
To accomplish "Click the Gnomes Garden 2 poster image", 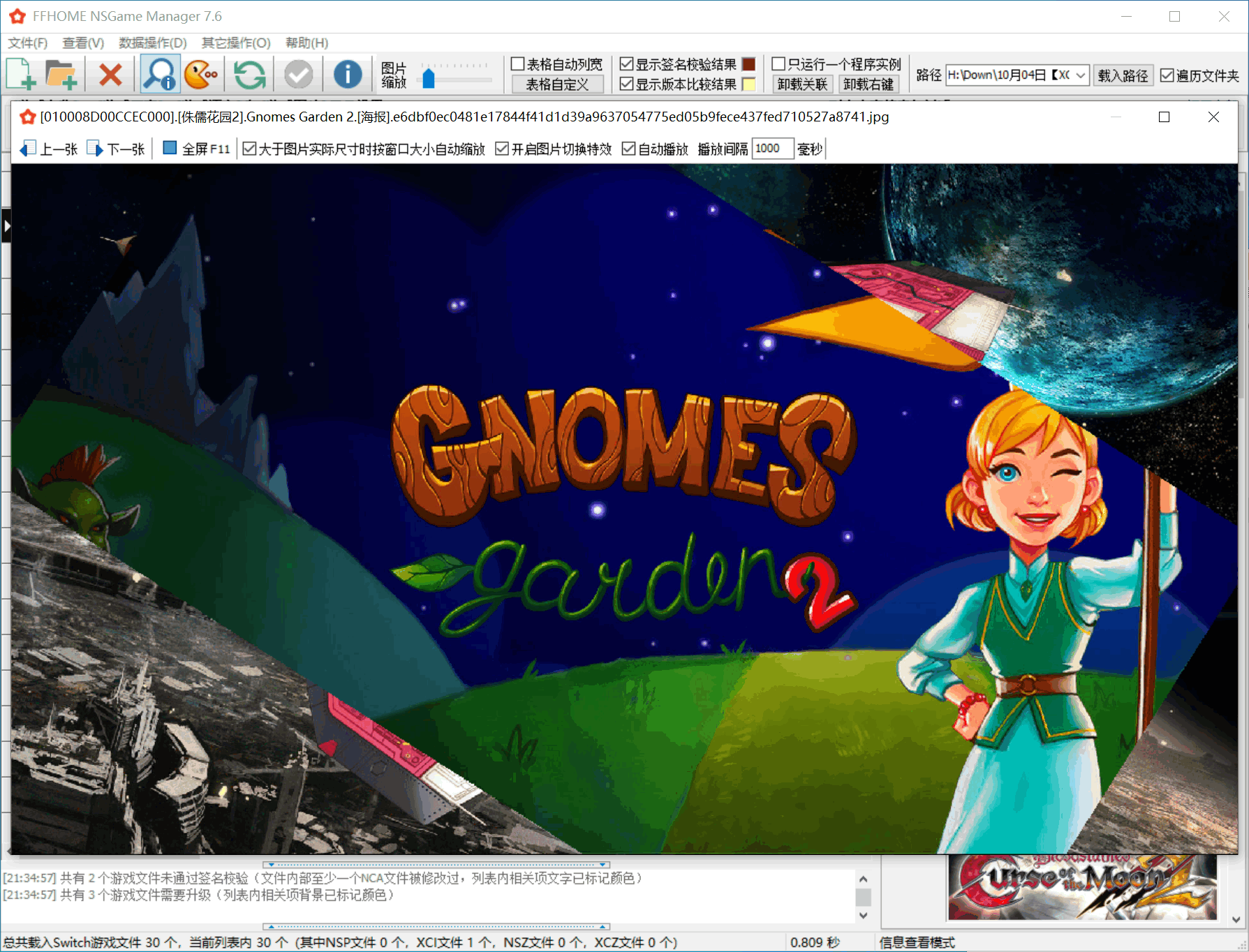I will (624, 508).
